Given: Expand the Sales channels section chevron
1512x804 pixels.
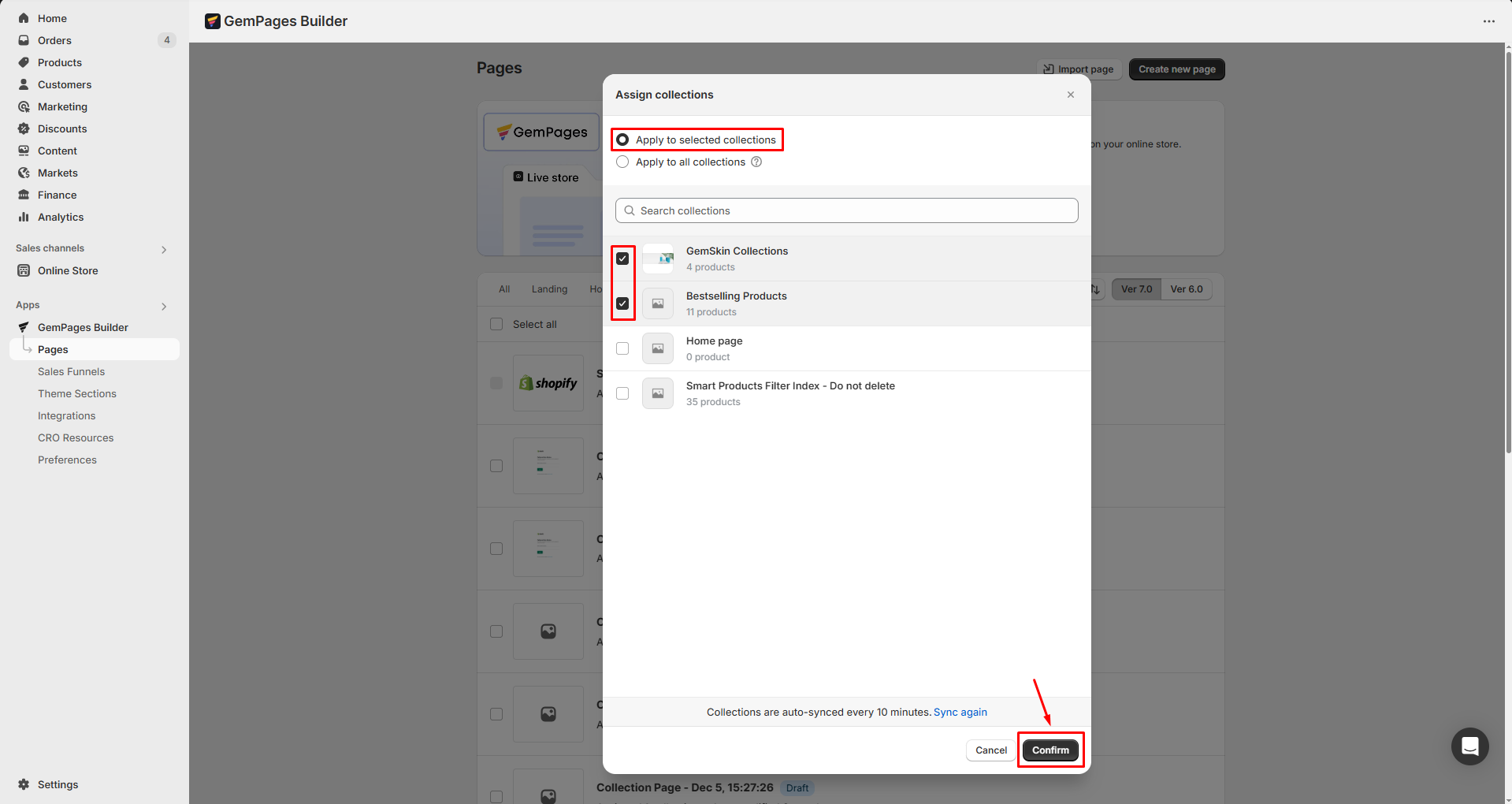Looking at the screenshot, I should click(x=164, y=249).
